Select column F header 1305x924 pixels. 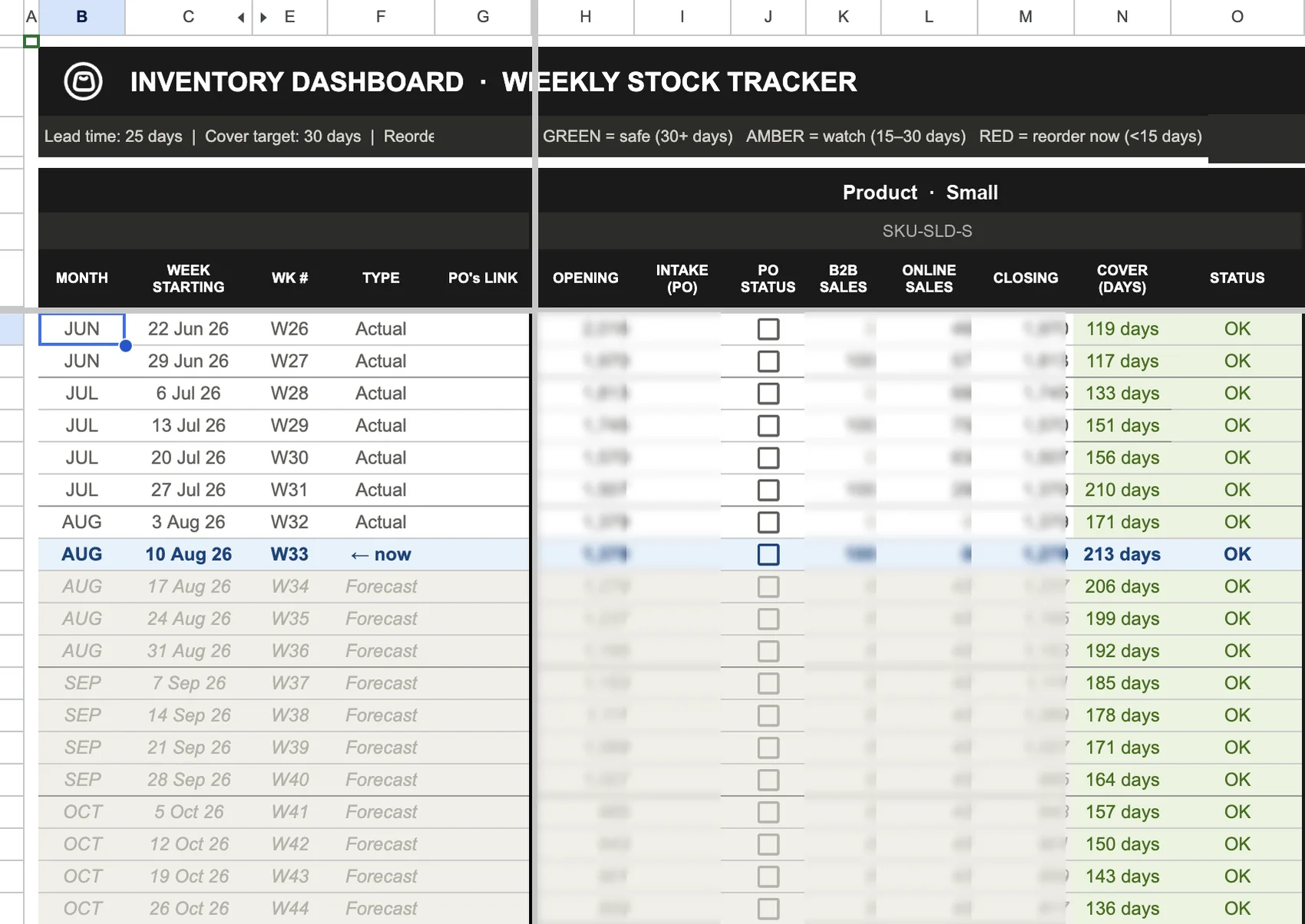pyautogui.click(x=381, y=17)
